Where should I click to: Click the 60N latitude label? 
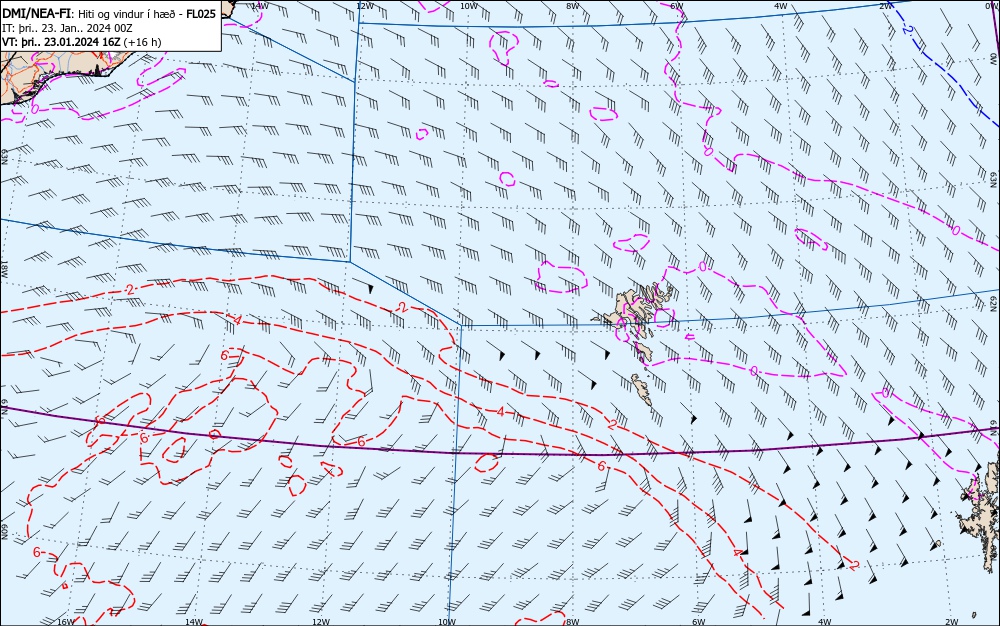[x=4, y=532]
